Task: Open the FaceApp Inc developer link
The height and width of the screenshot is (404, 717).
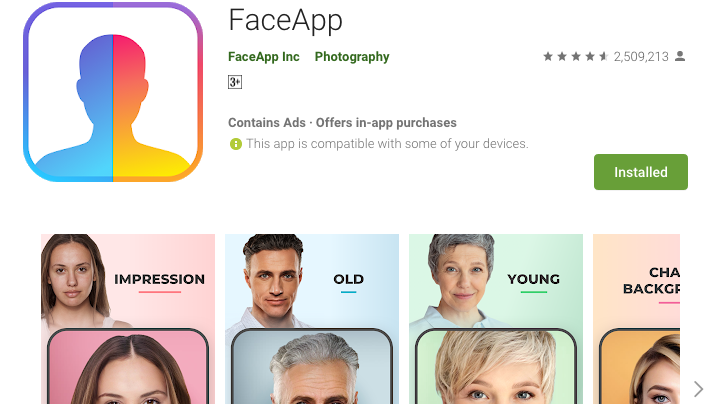Action: tap(264, 57)
